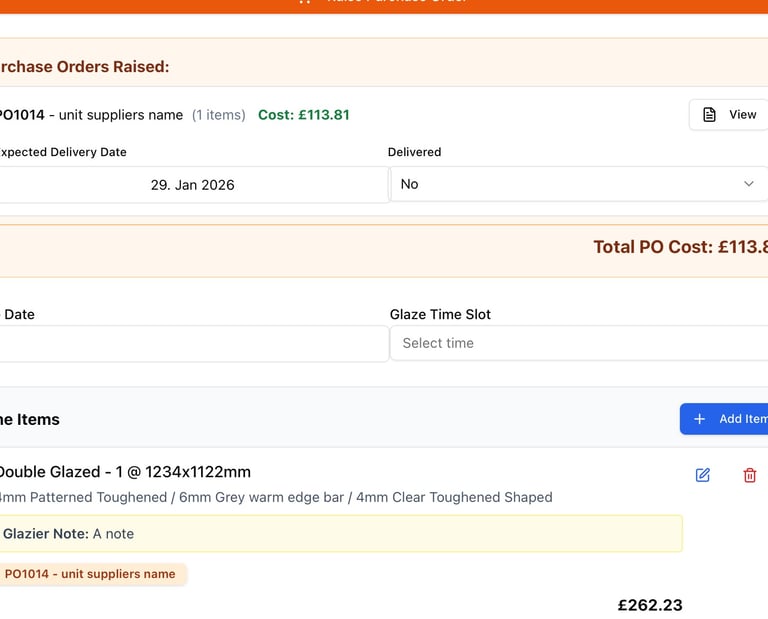This screenshot has height=619, width=768.
Task: Expand the Delivered dropdown chevron
Action: click(749, 184)
